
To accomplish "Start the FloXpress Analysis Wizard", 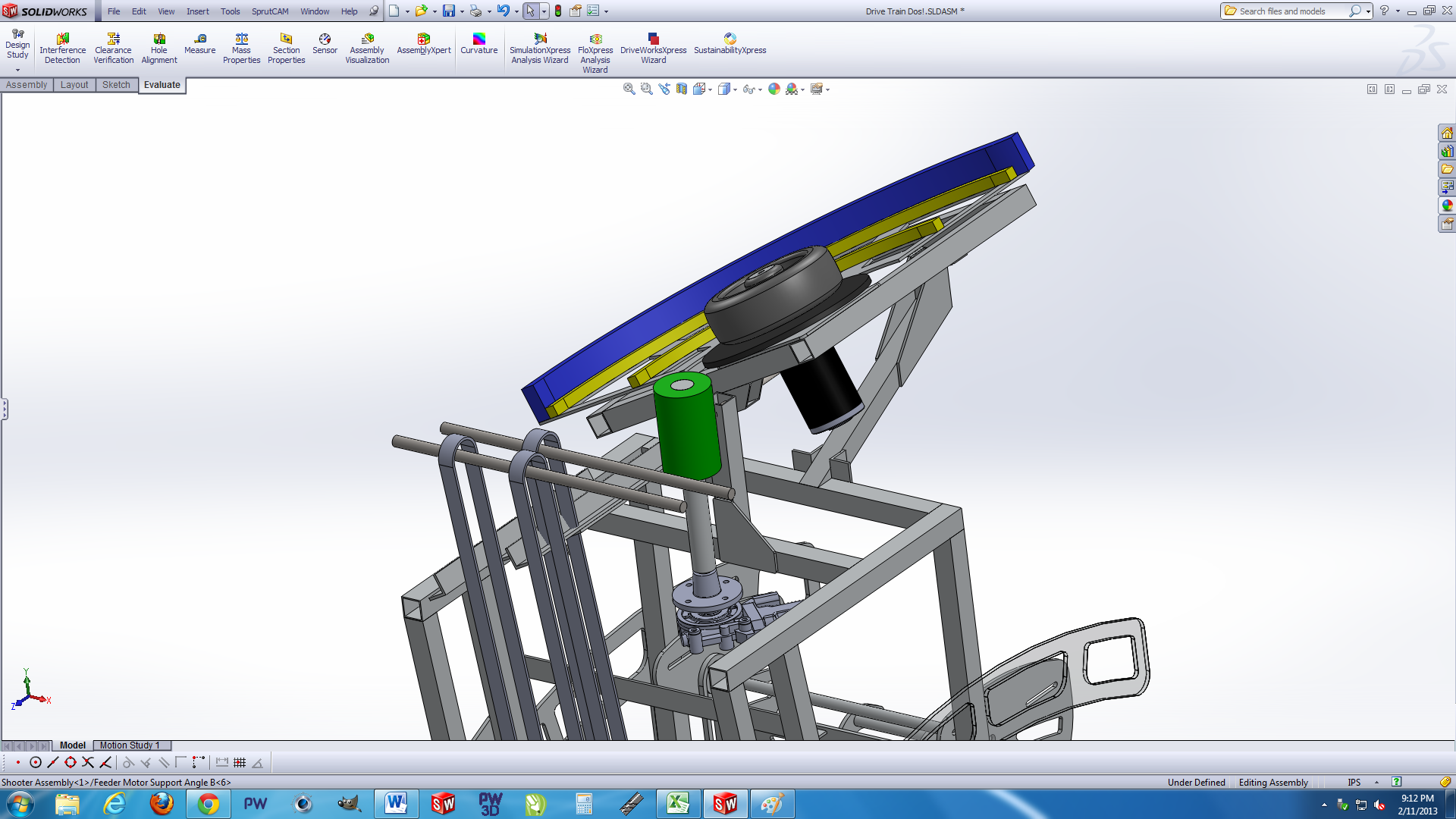I will click(595, 53).
